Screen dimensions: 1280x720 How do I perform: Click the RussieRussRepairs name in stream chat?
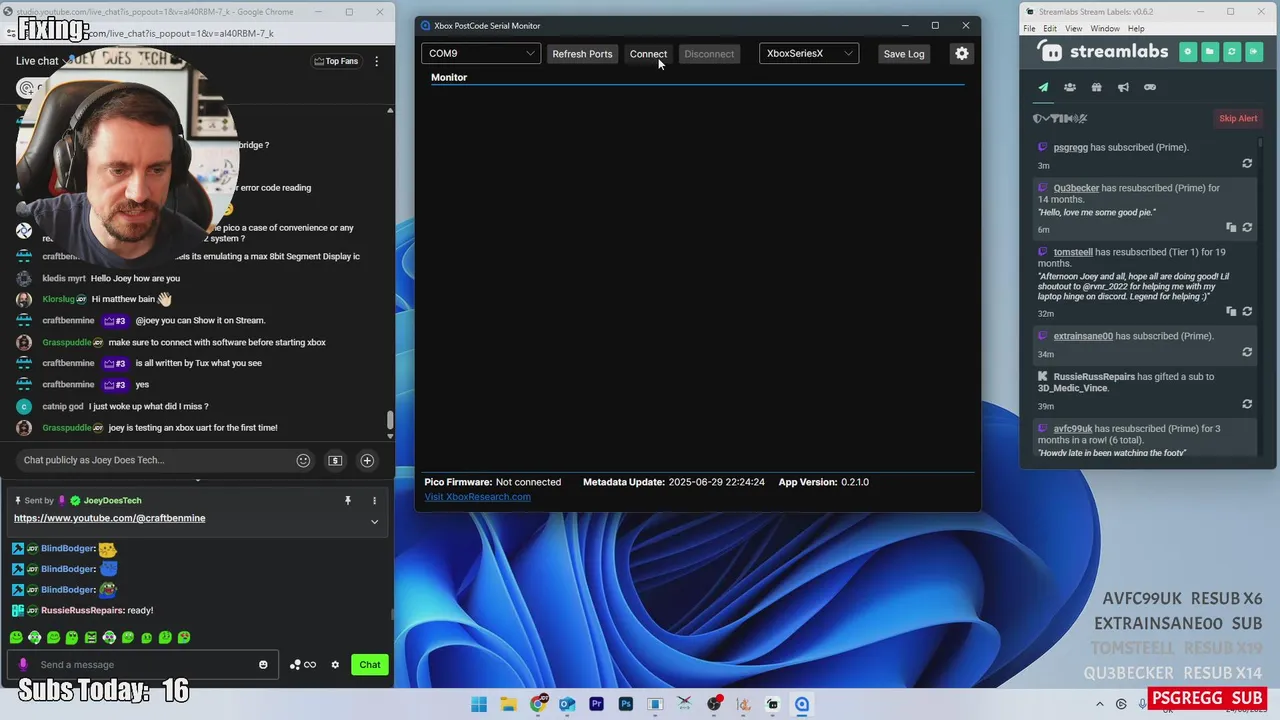click(82, 610)
